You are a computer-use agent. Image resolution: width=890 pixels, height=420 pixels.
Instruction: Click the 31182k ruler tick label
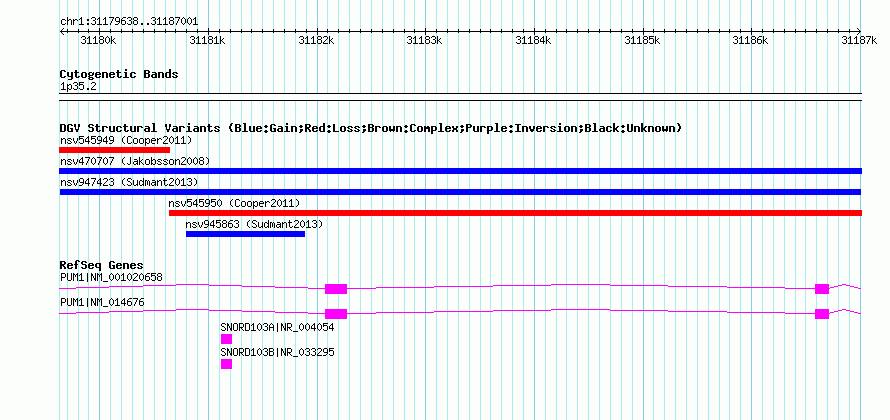[317, 40]
